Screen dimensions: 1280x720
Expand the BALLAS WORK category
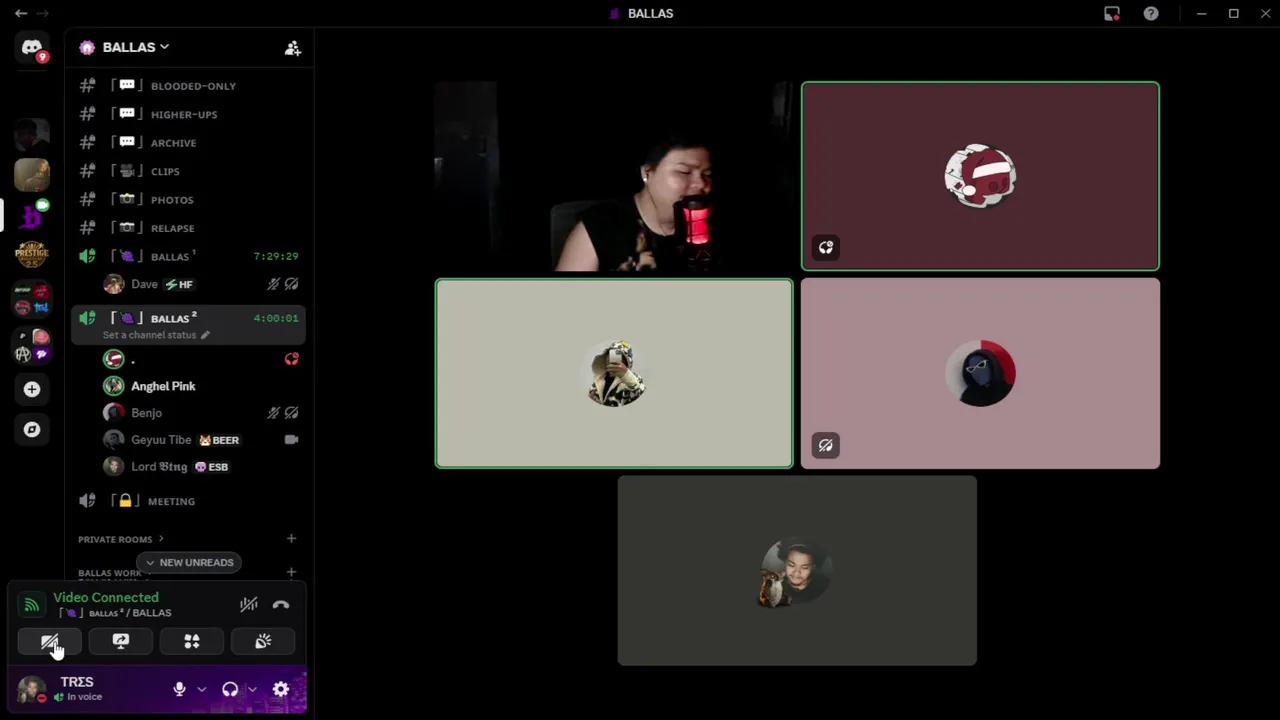pos(110,573)
